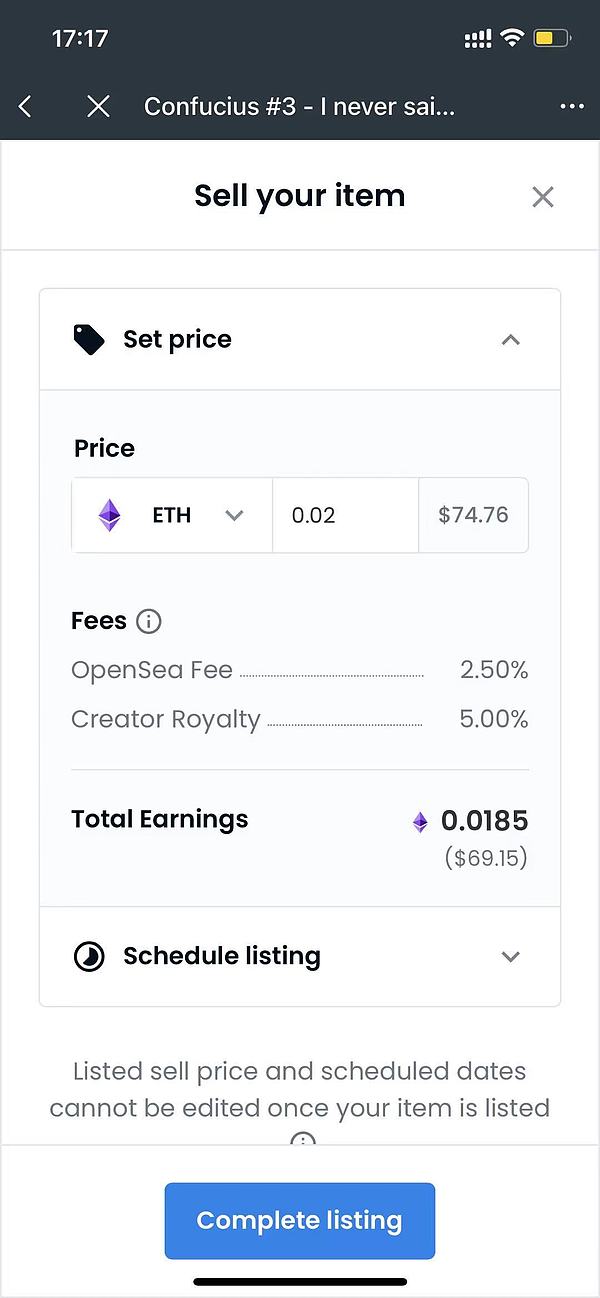The height and width of the screenshot is (1298, 600).
Task: Click the price amount input field
Action: pyautogui.click(x=344, y=515)
